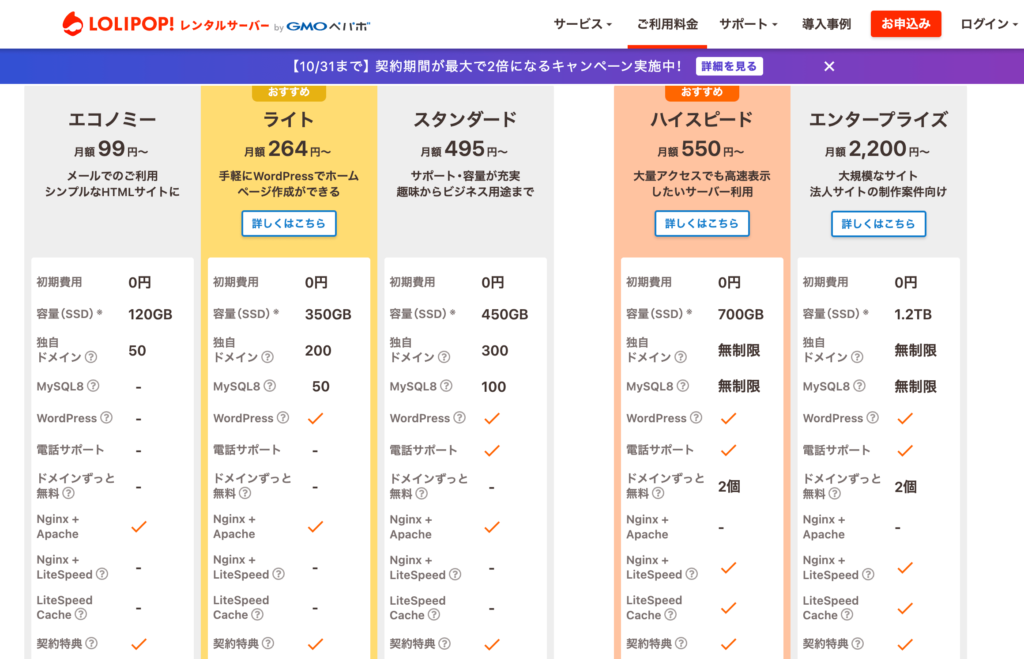This screenshot has width=1024, height=659.
Task: Click the 独自ドメイン question mark icon in ライト column
Action: [x=267, y=356]
